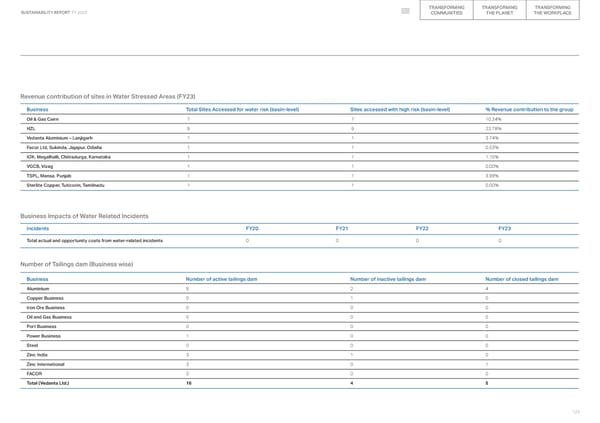Select the 'Zinc International' row label

point(46,364)
